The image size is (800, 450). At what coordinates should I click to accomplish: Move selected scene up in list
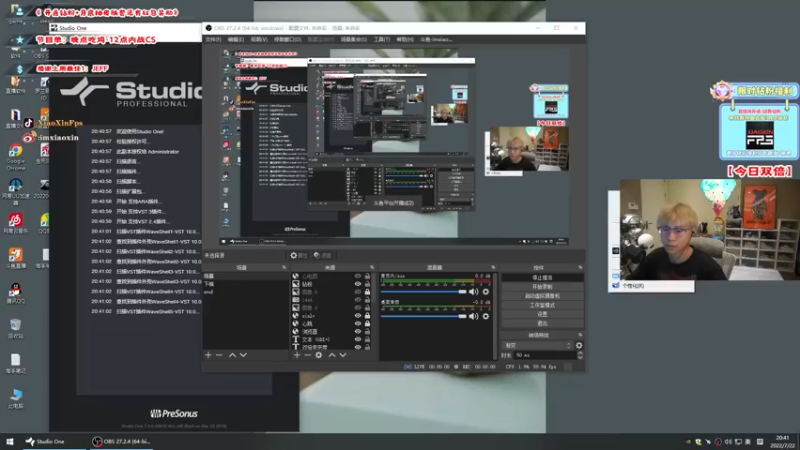pos(232,355)
